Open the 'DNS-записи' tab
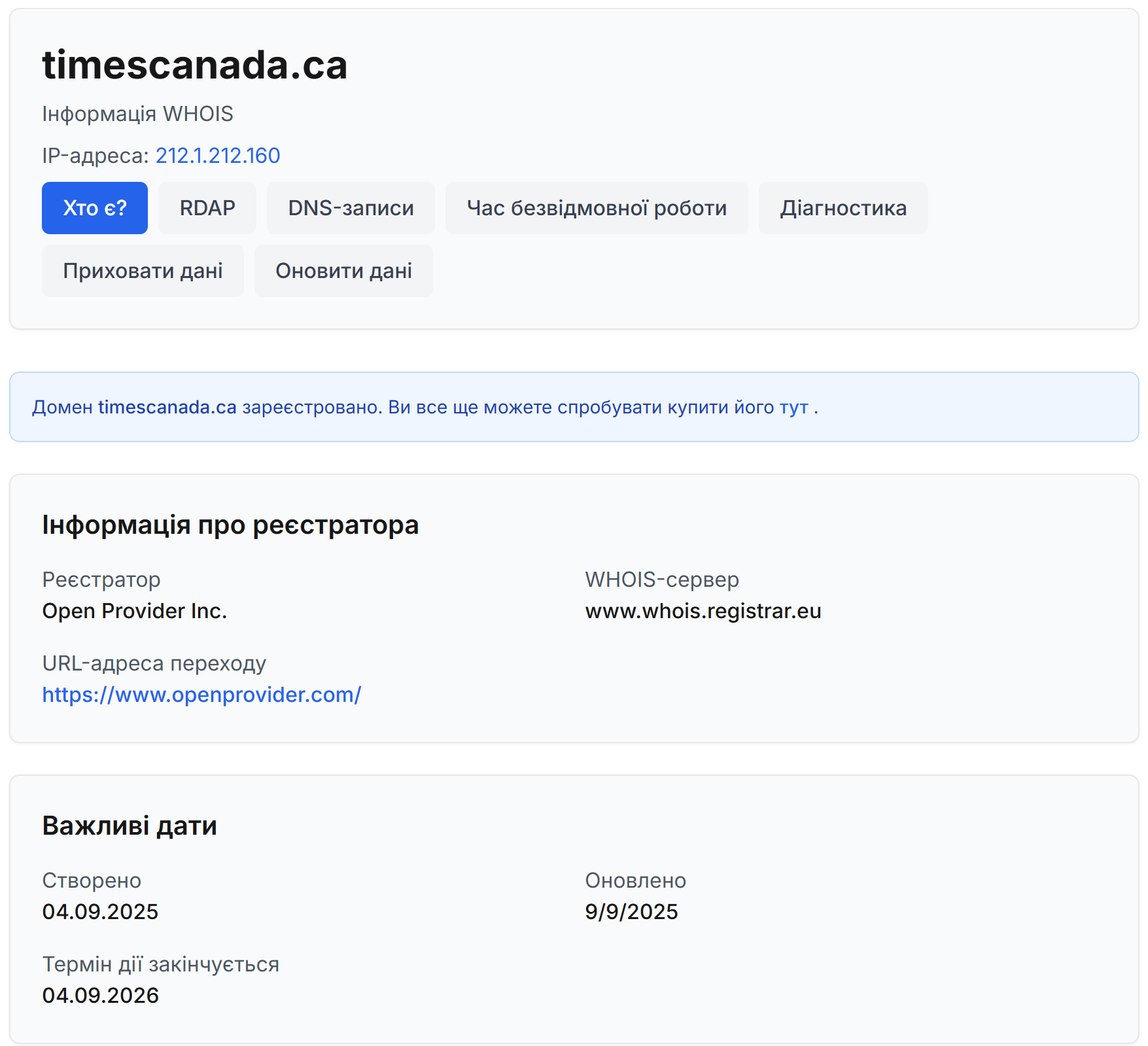The height and width of the screenshot is (1046, 1148). [351, 208]
